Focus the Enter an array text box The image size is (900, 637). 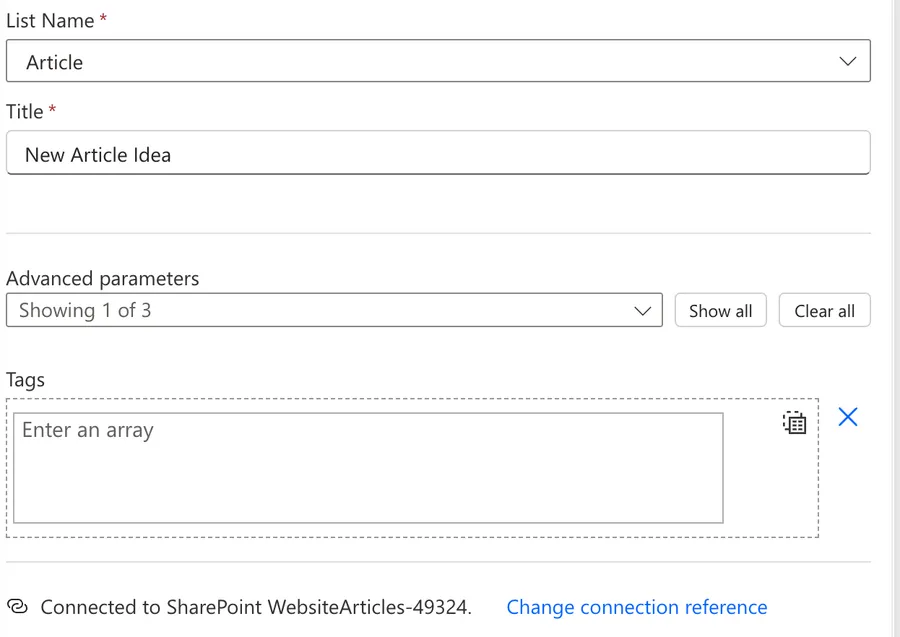(368, 468)
